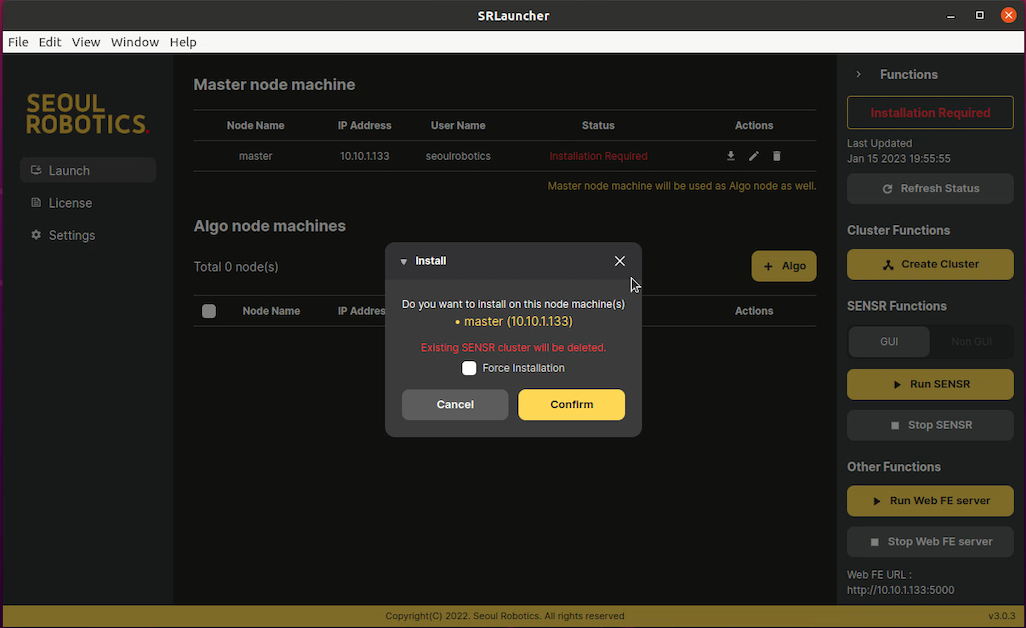Image resolution: width=1026 pixels, height=628 pixels.
Task: Collapse the Install dialog triangle
Action: pyautogui.click(x=404, y=261)
